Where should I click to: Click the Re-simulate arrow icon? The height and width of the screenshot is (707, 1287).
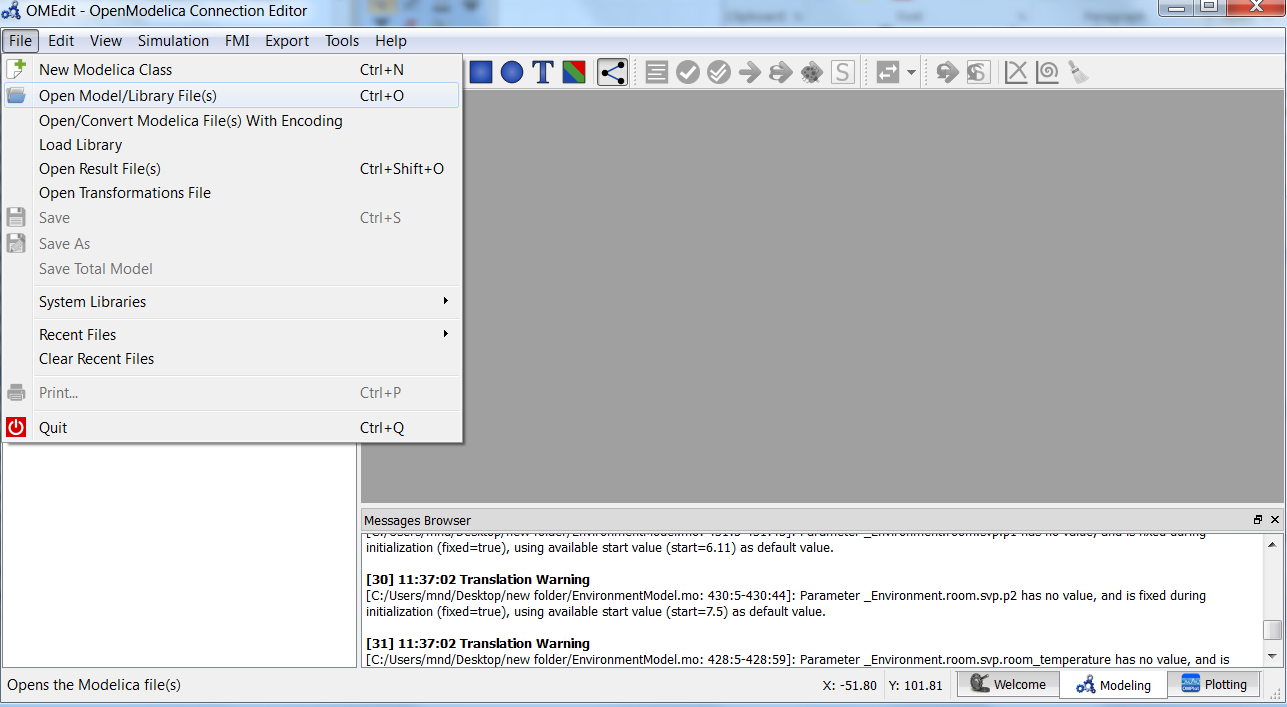point(946,72)
